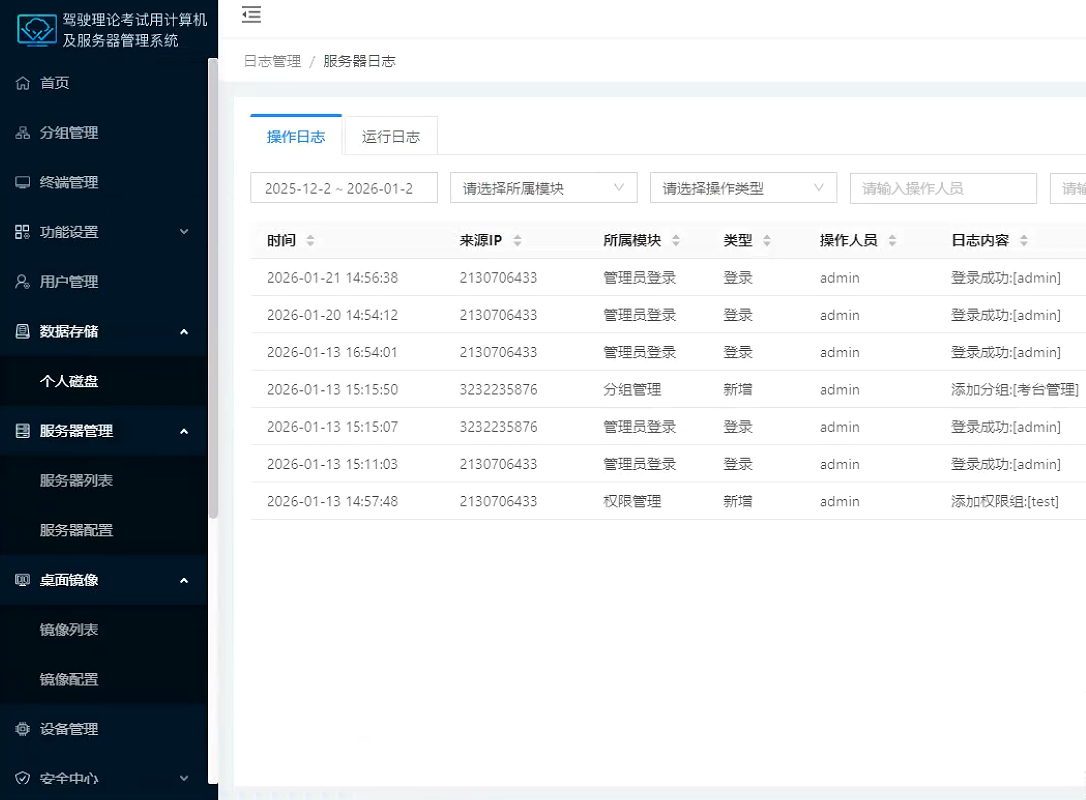Viewport: 1086px width, 800px height.
Task: Click the monitor icon beside 终端管理
Action: click(23, 183)
